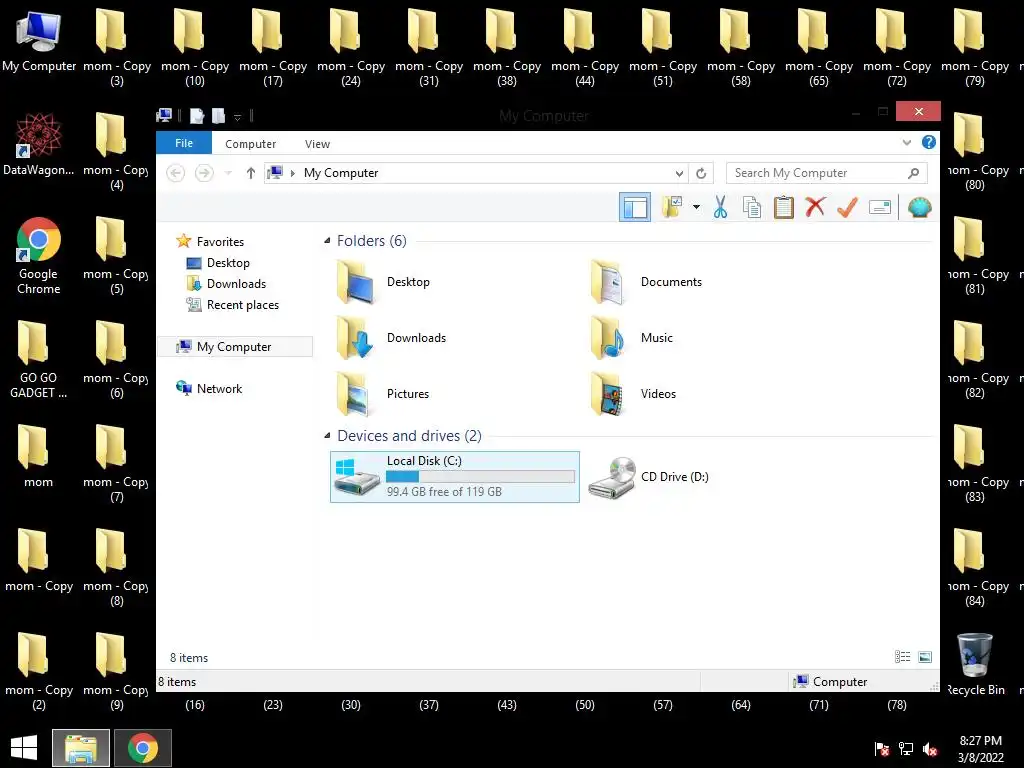Open the File ribbon tab
The width and height of the screenshot is (1024, 768).
(x=184, y=143)
